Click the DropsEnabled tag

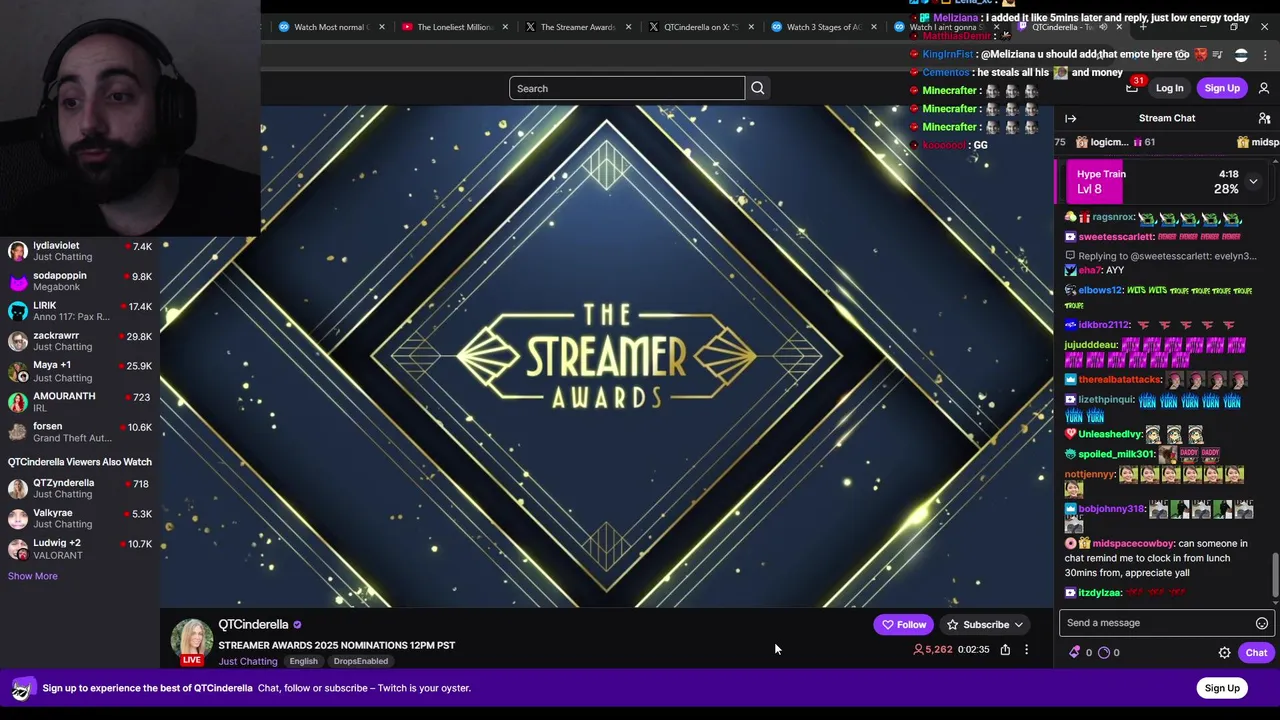coord(360,661)
